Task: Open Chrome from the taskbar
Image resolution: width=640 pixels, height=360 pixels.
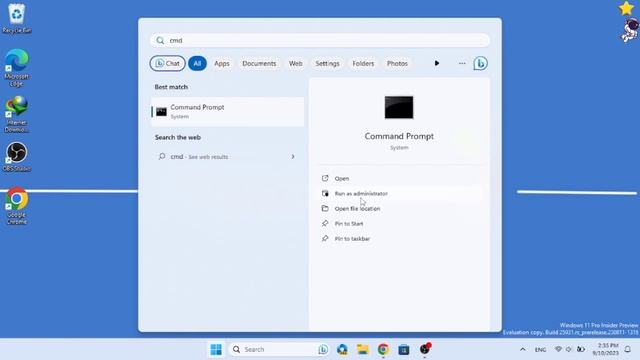Action: coord(383,349)
